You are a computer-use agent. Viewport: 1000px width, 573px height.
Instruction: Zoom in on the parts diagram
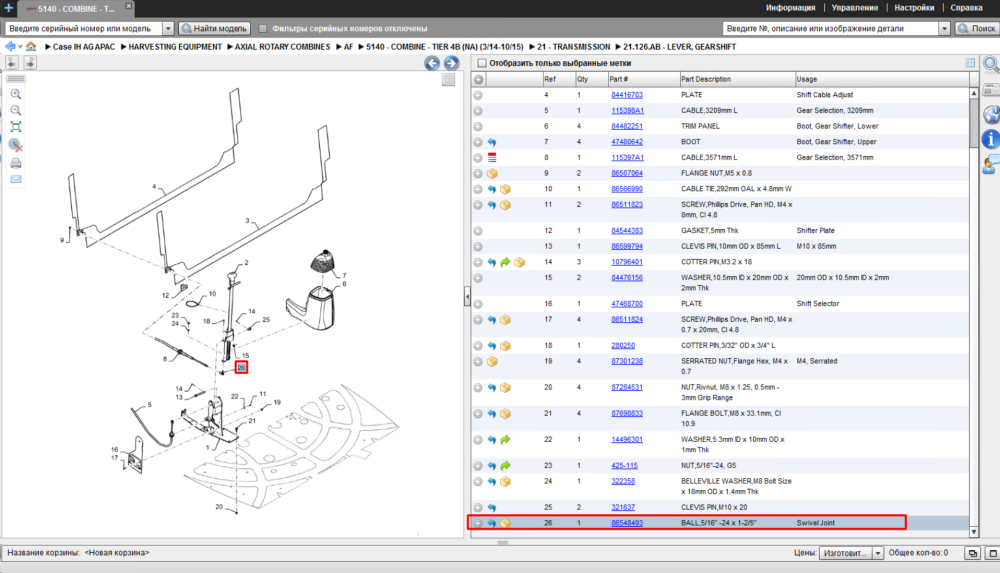(x=16, y=94)
